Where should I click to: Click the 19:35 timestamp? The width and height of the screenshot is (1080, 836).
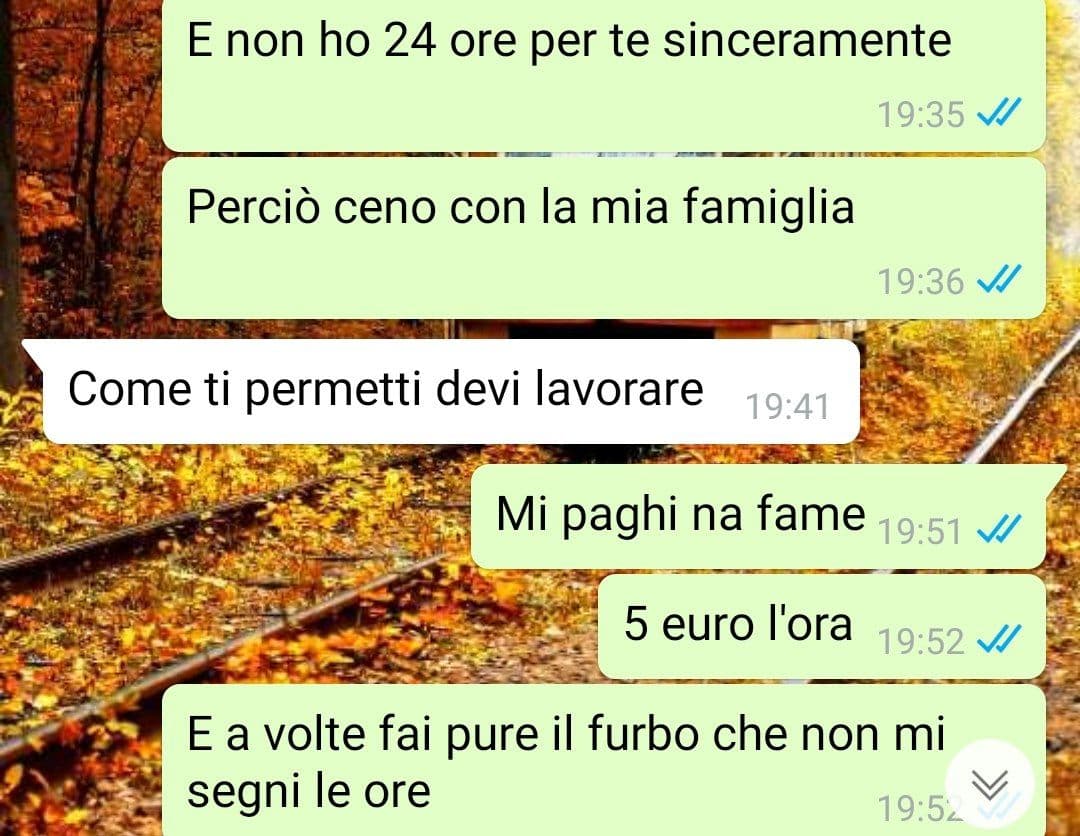(x=921, y=114)
